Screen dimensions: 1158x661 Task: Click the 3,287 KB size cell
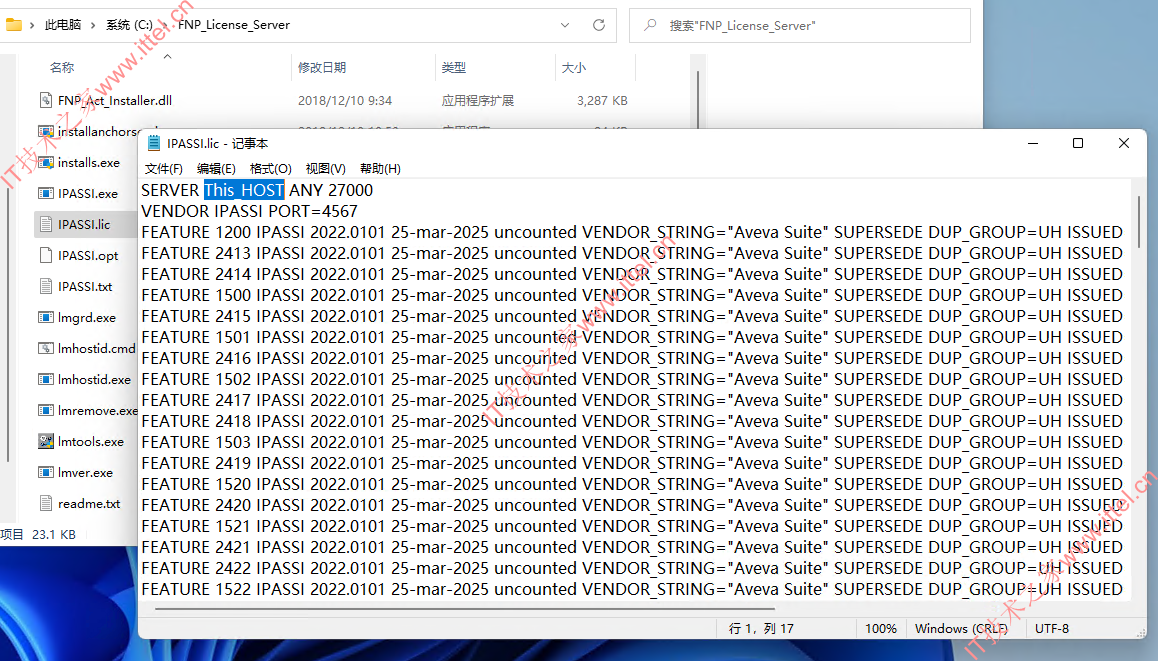click(602, 100)
